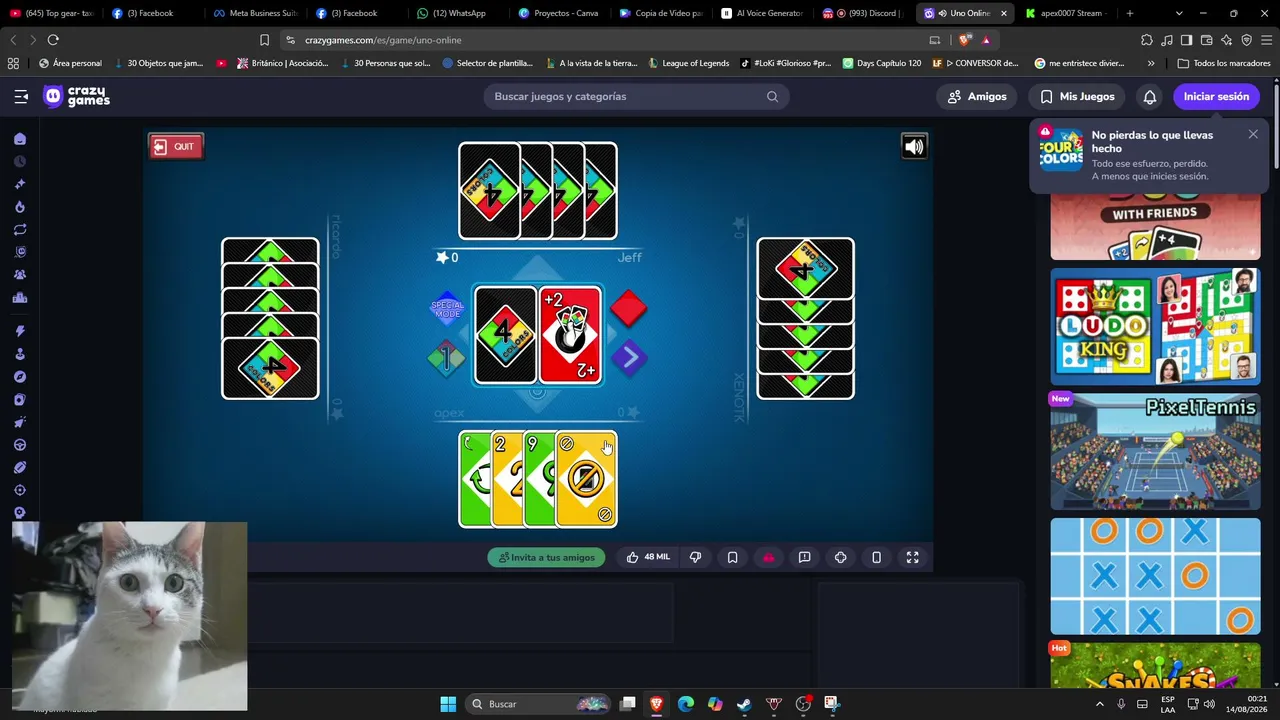Open the Tic Tac Toe game thumbnail
This screenshot has width=1280, height=720.
tap(1155, 576)
